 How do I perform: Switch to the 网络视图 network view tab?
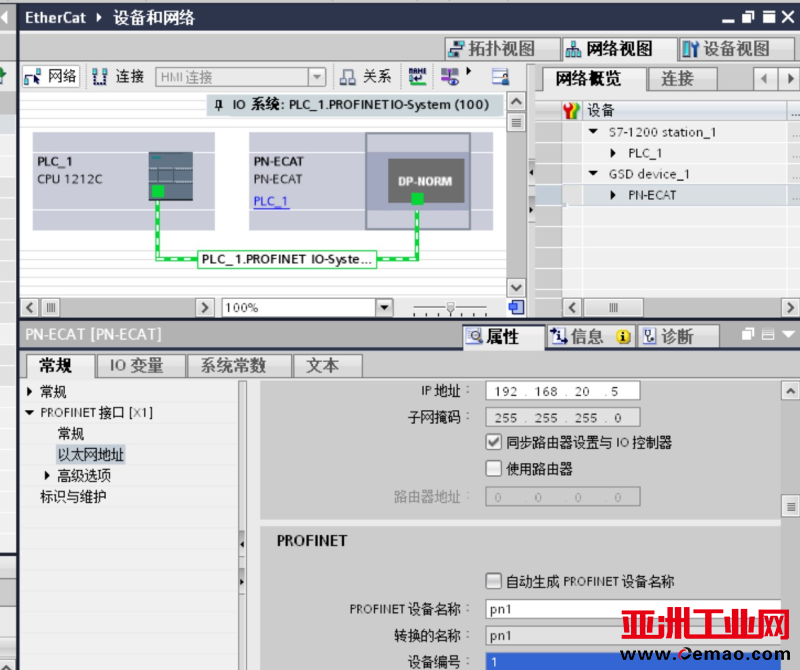pyautogui.click(x=618, y=49)
